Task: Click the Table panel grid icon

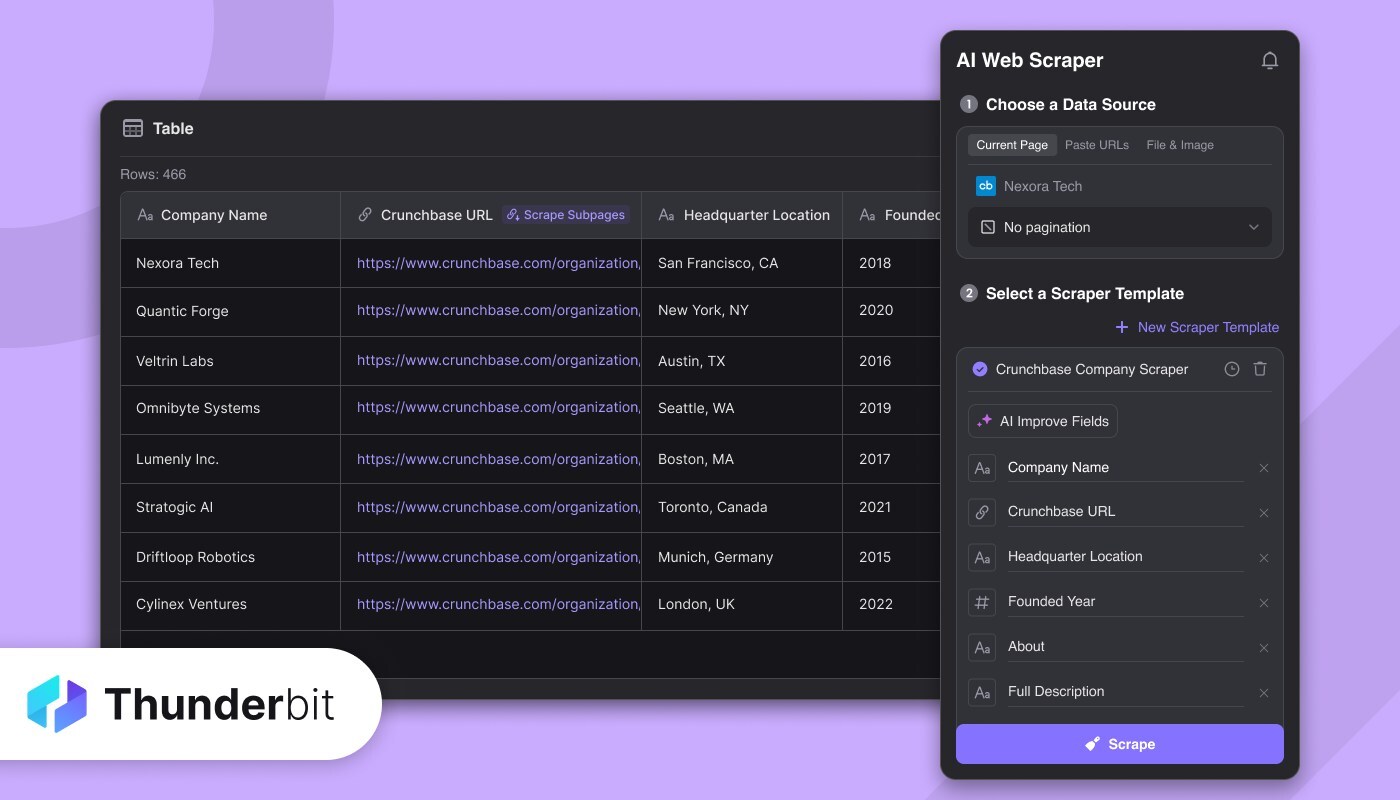Action: (133, 128)
